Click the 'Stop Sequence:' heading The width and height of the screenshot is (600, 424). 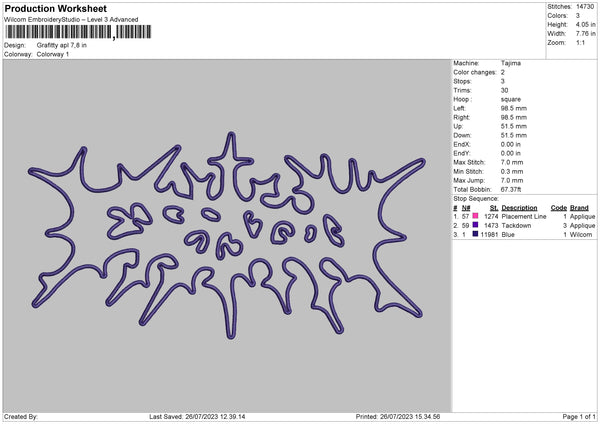(476, 199)
